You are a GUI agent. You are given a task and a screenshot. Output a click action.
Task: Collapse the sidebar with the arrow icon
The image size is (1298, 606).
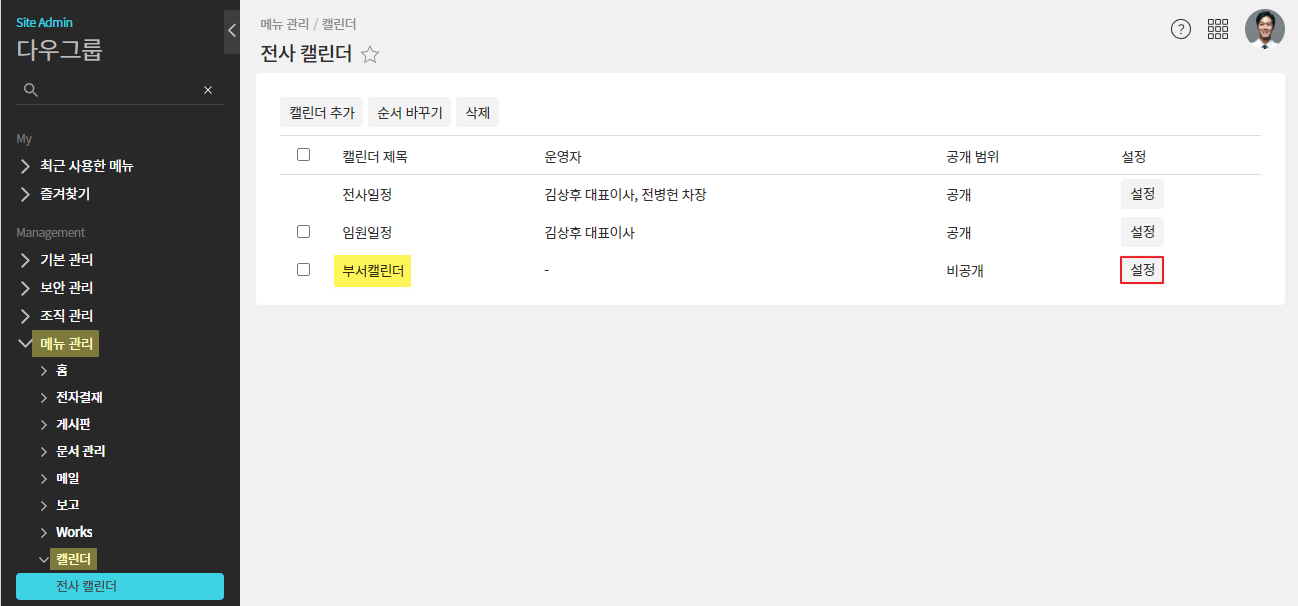tap(232, 31)
